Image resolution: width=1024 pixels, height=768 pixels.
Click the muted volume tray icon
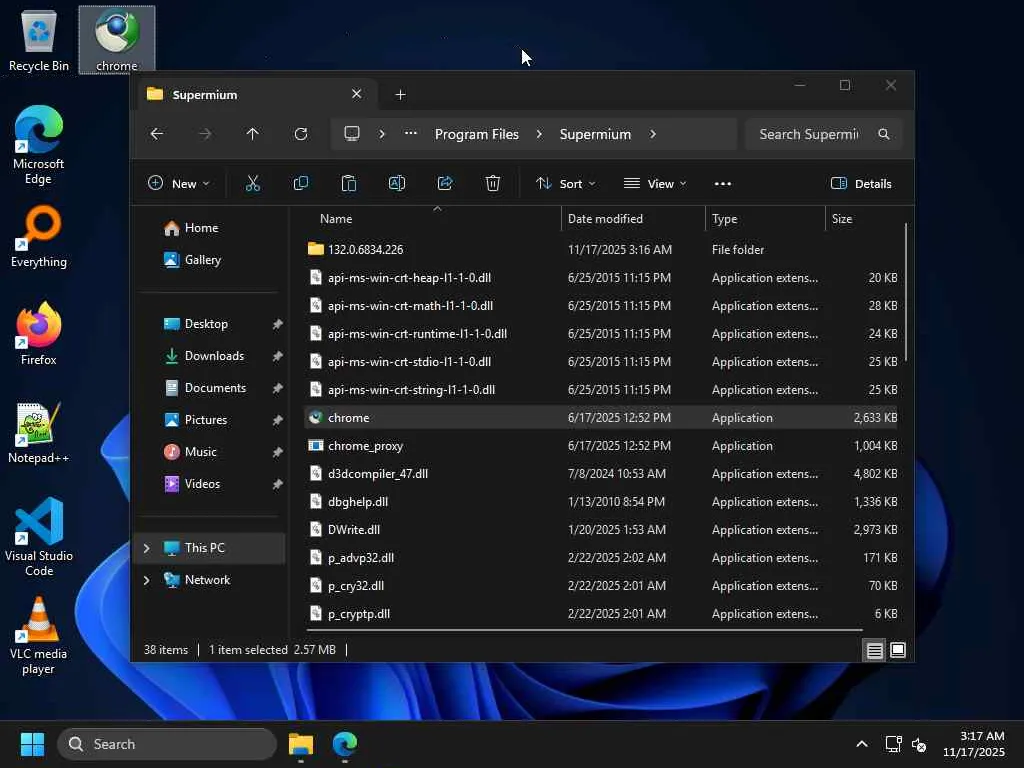click(919, 744)
